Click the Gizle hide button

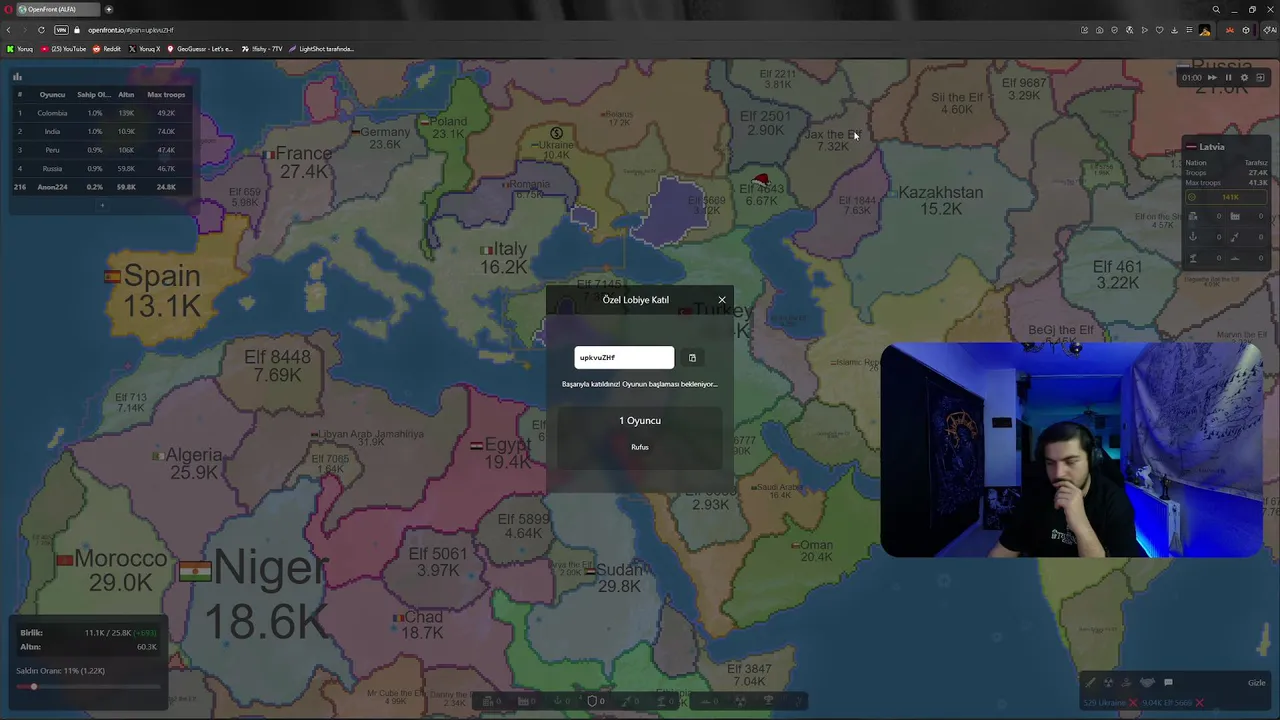click(1257, 683)
